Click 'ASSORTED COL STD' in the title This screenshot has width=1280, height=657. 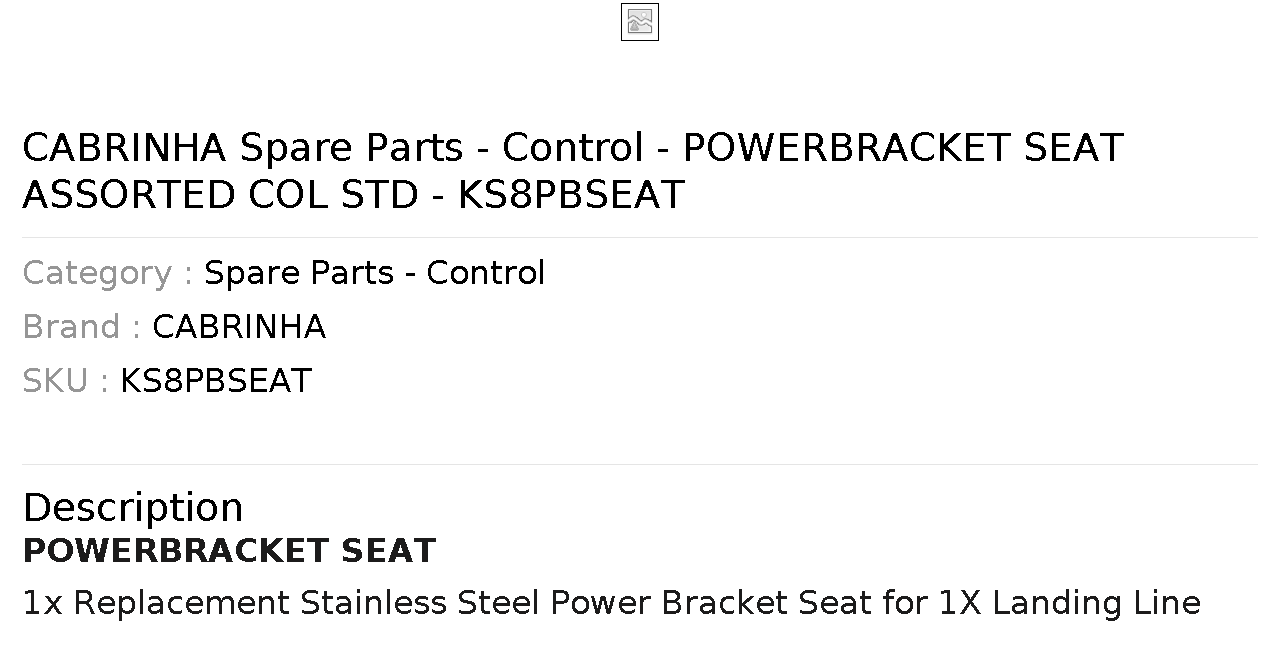coord(220,195)
